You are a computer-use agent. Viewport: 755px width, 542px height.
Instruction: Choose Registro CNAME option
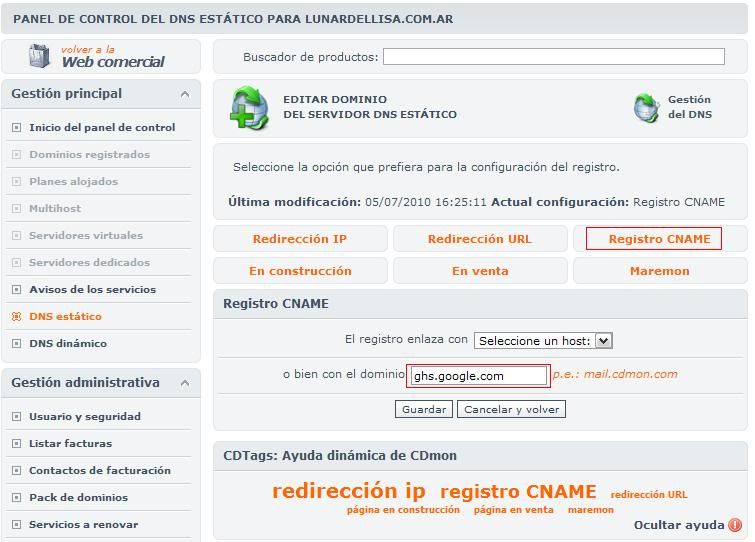660,239
